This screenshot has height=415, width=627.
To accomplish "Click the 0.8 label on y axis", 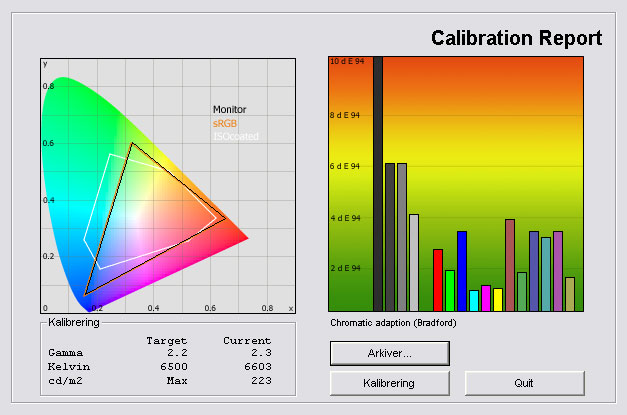I will 48,86.
